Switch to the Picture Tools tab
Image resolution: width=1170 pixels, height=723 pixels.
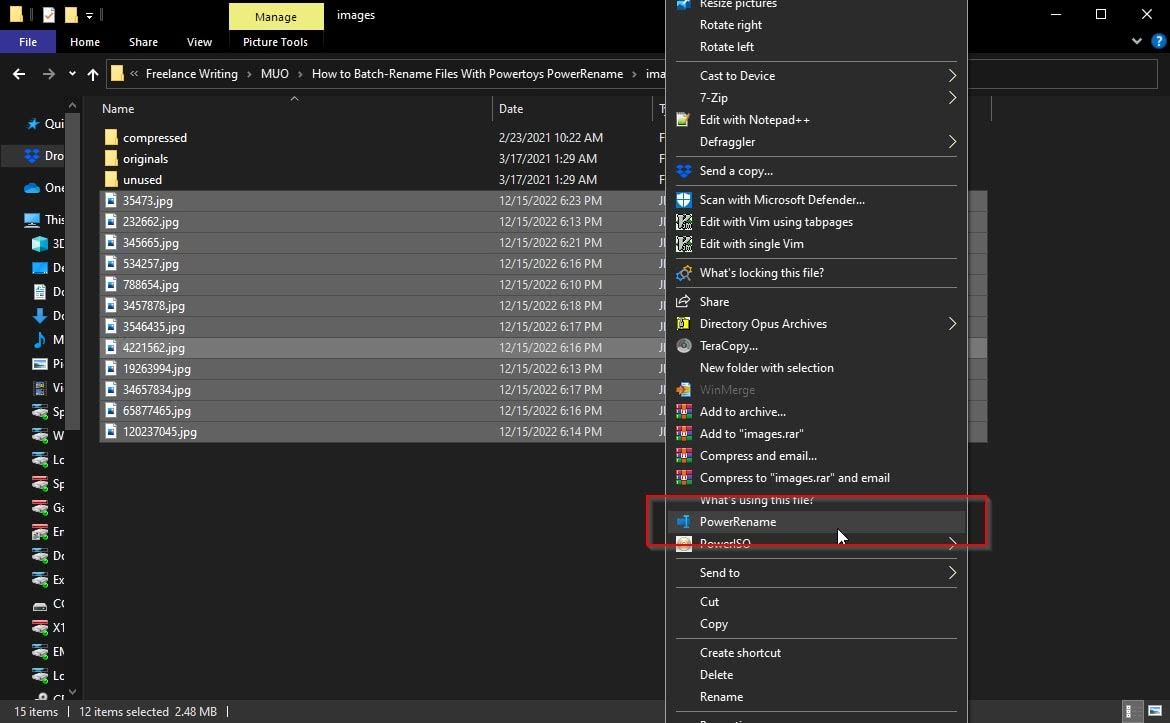(x=275, y=42)
